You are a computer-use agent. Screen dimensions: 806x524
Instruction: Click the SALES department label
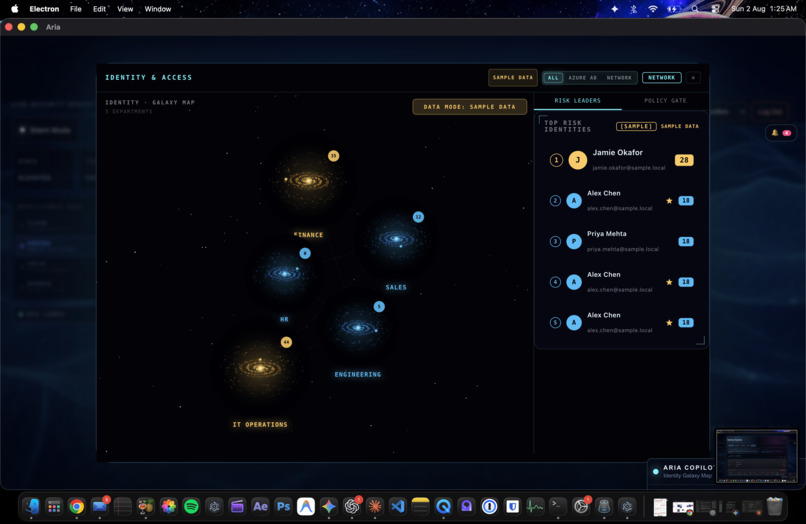396,287
